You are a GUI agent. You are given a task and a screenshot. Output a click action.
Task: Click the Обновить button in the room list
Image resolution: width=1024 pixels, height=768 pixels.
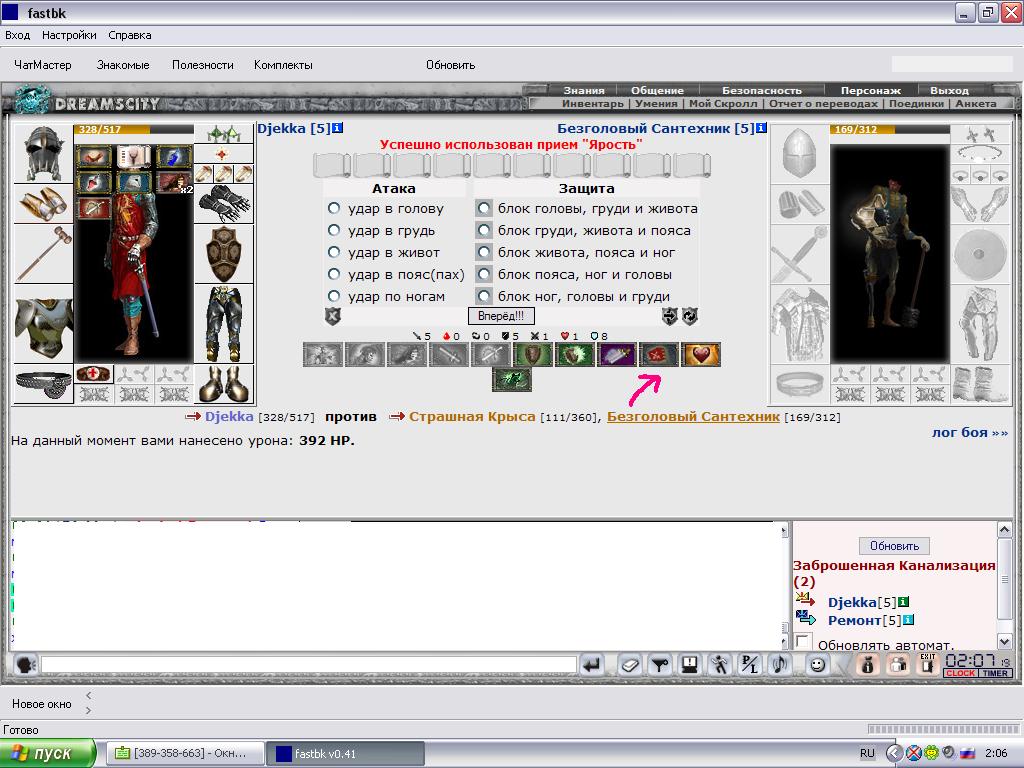895,546
